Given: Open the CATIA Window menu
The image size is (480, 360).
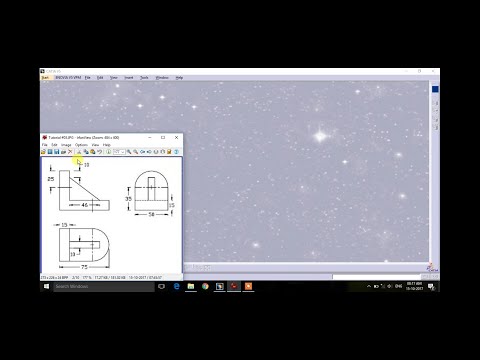Looking at the screenshot, I should click(x=162, y=77).
